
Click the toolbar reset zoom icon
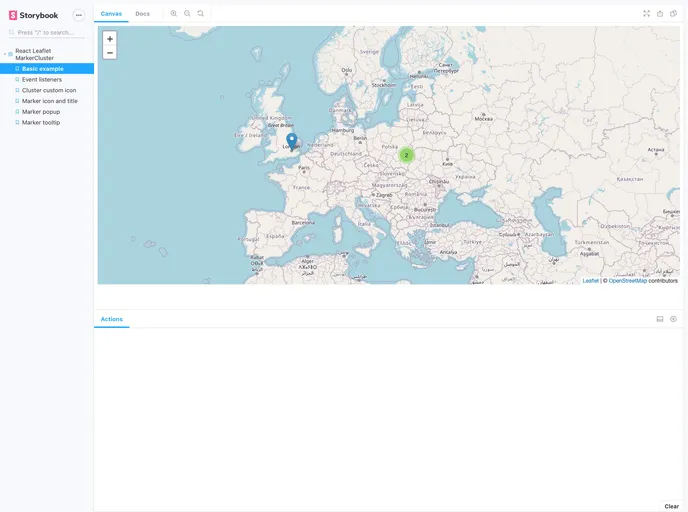201,14
